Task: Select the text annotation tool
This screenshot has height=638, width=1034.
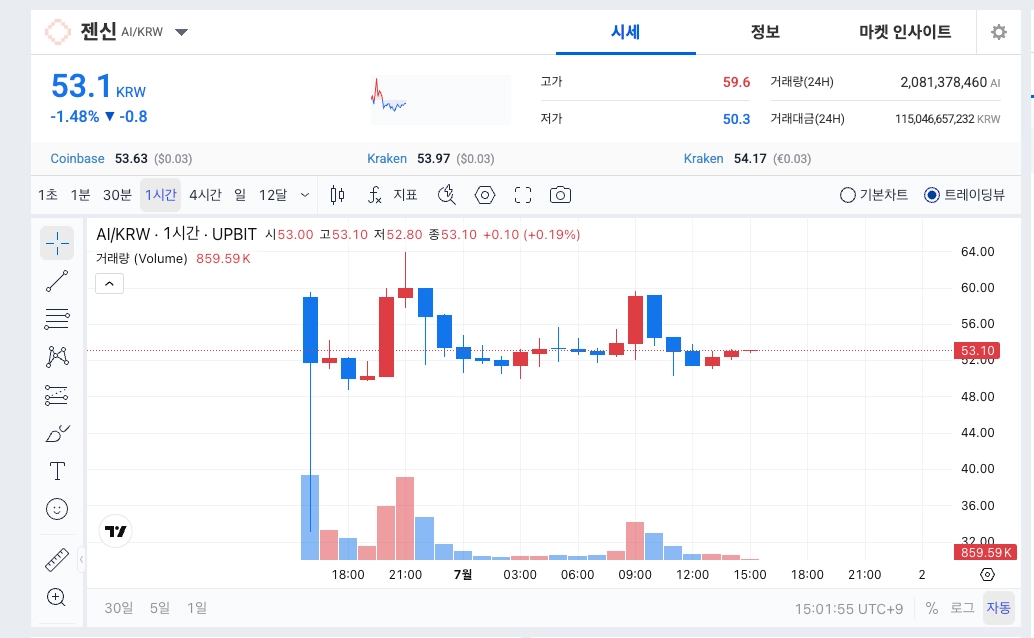Action: coord(57,471)
